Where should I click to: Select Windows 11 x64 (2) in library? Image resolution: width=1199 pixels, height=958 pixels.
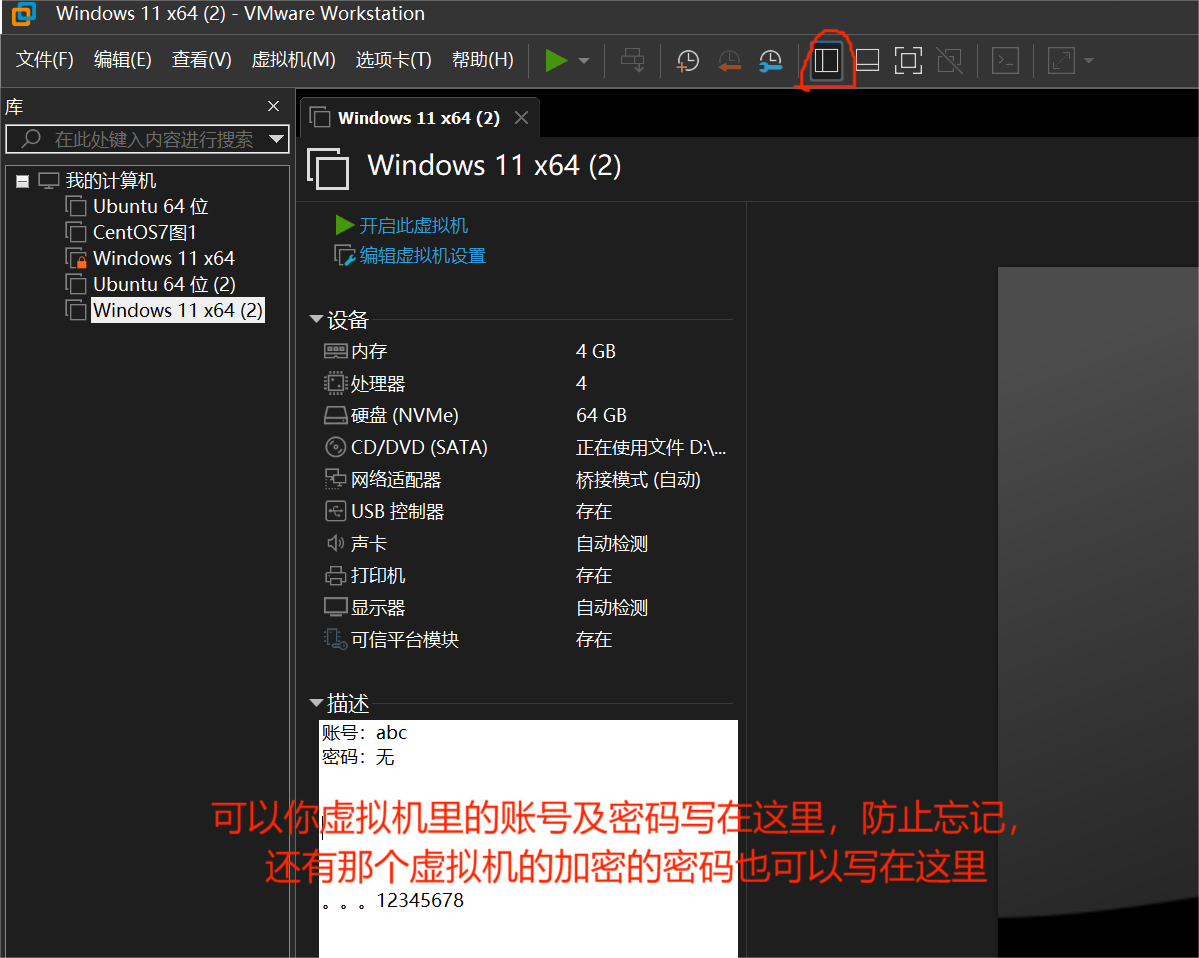tap(177, 310)
